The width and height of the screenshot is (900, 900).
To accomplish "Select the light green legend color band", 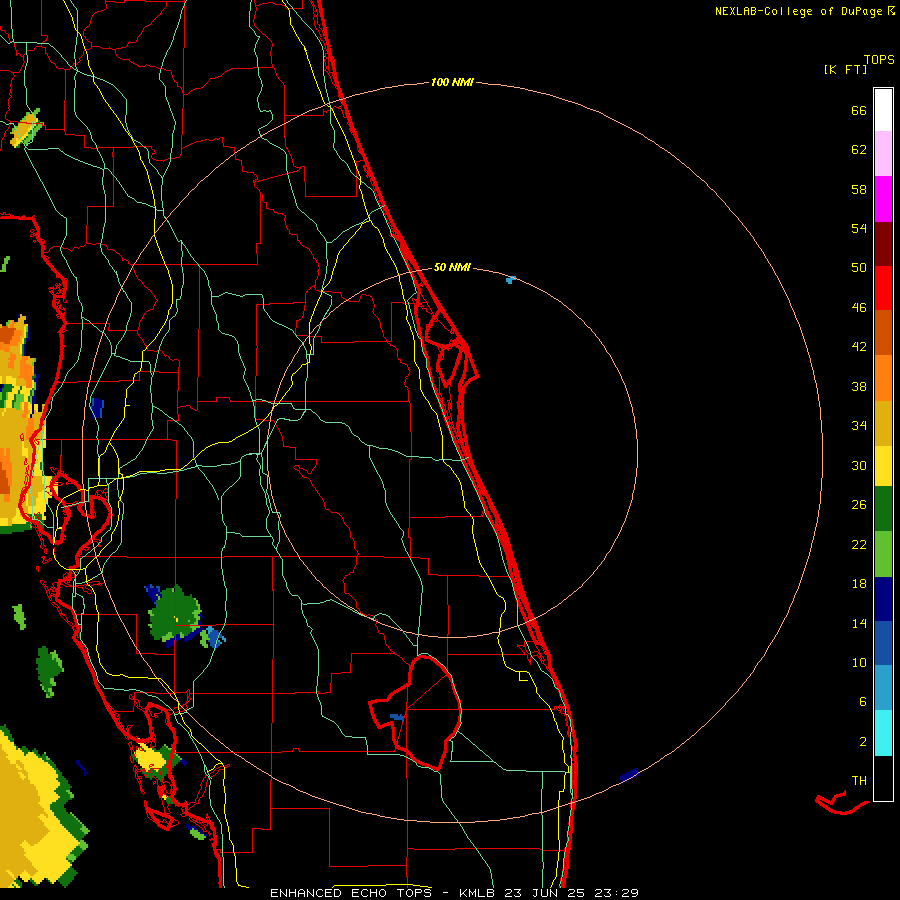I will pos(883,554).
